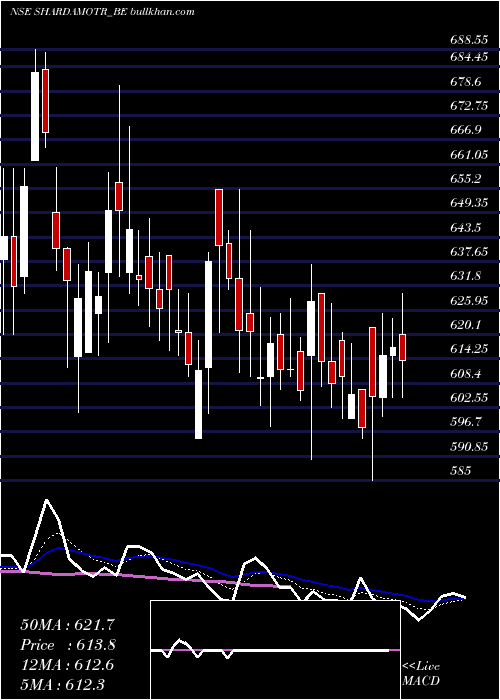Image resolution: width=500 pixels, height=700 pixels.
Task: Click the 672.75 price axis label
Action: click(x=468, y=106)
